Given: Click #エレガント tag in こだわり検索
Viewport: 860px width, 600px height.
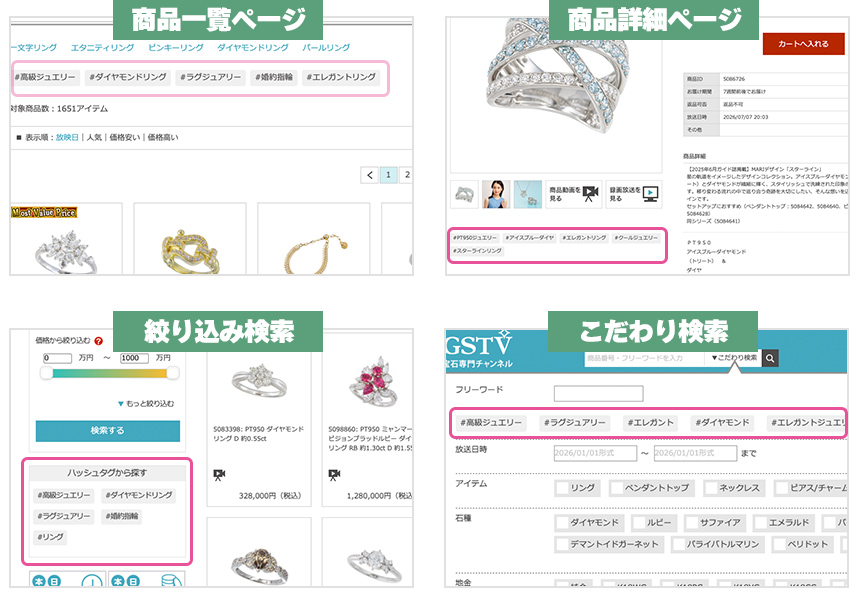Looking at the screenshot, I should (650, 423).
